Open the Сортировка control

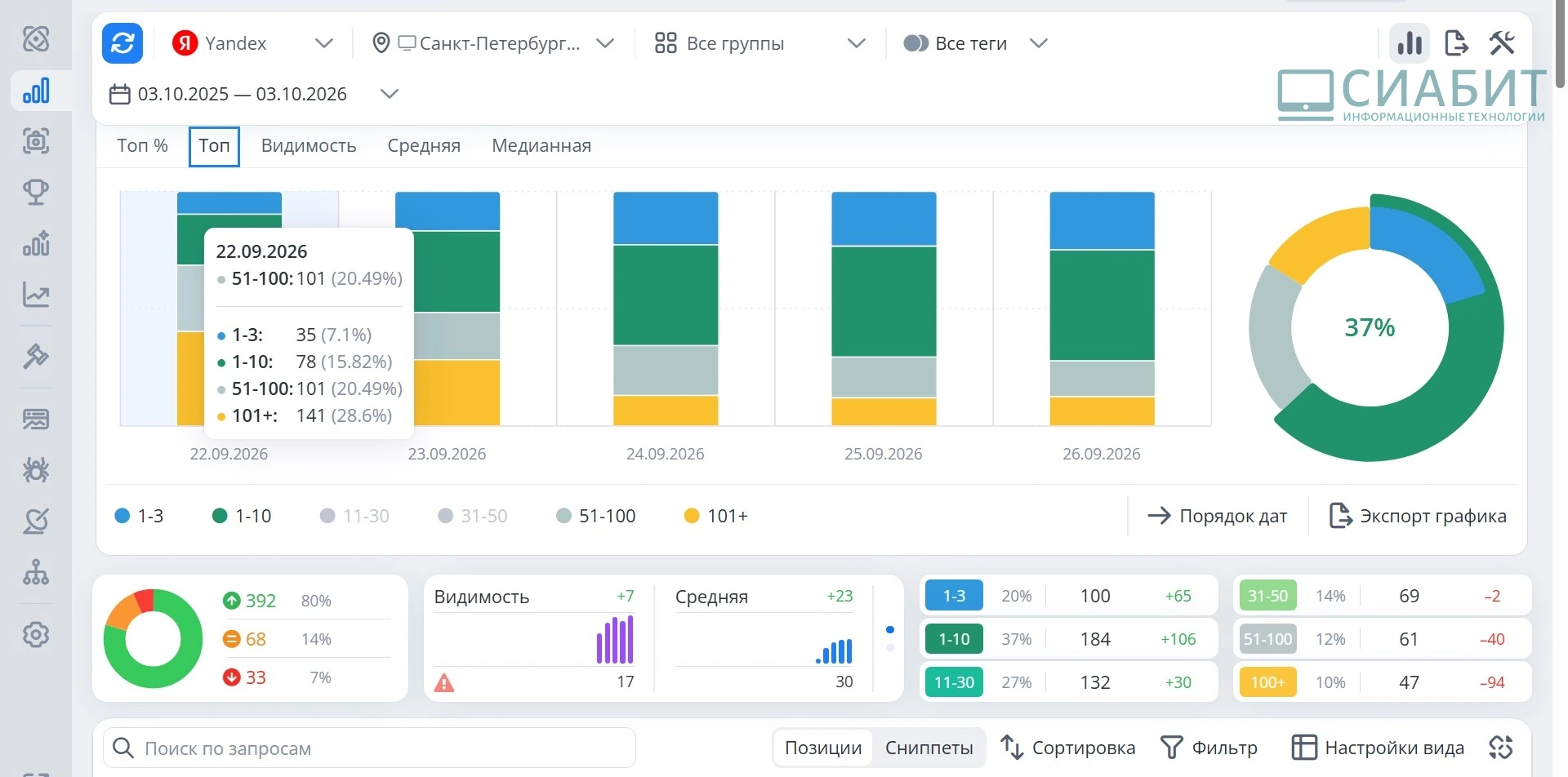point(1068,748)
